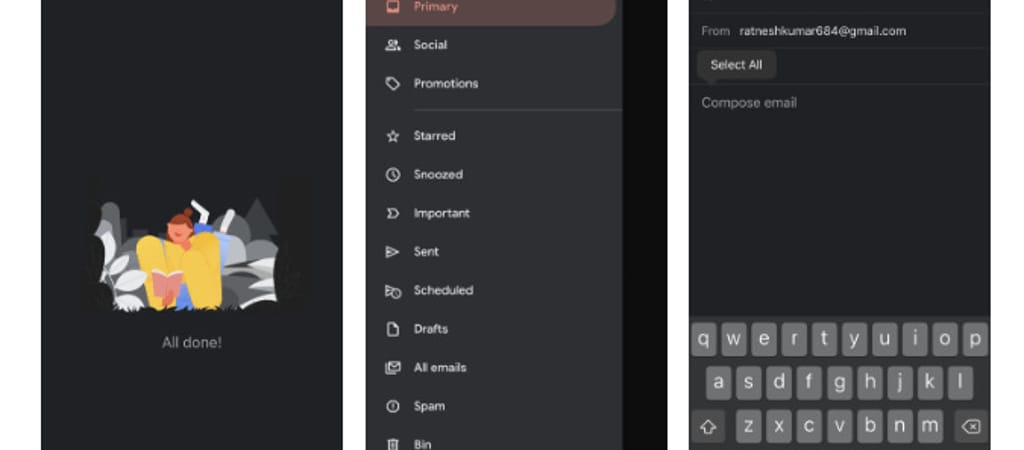
Task: Click the Promotions tag icon
Action: (x=393, y=84)
